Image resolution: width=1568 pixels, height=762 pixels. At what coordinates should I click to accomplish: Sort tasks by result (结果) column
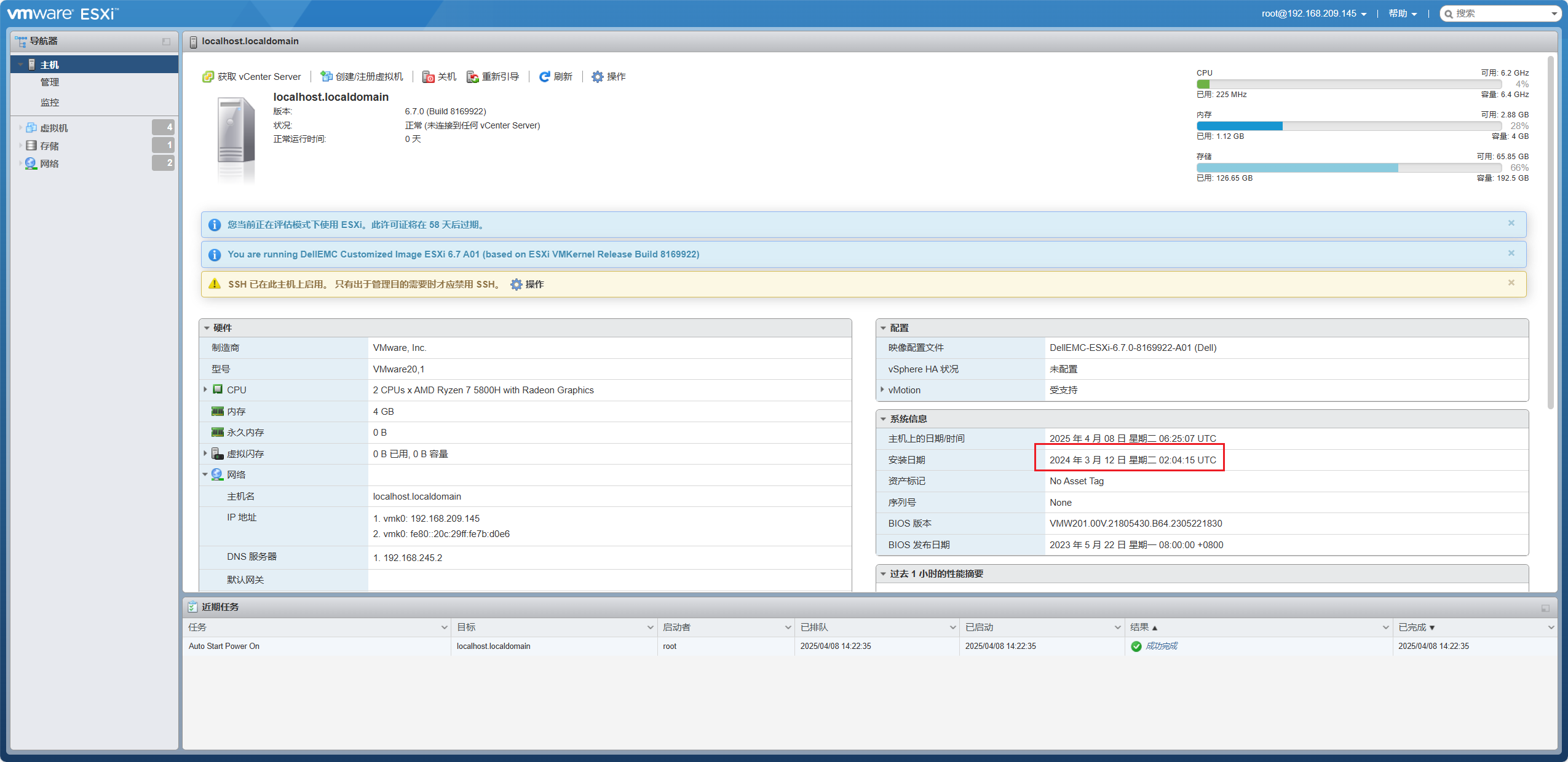pyautogui.click(x=1139, y=627)
